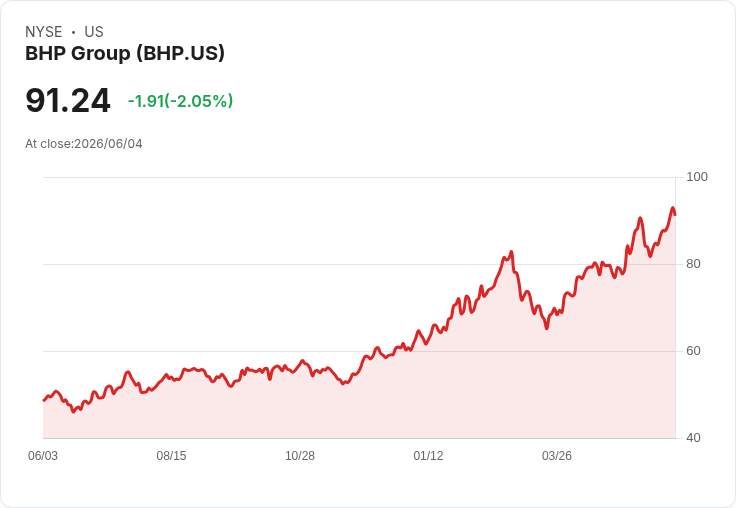
Task: Click the 40 y-axis price label
Action: coord(693,438)
